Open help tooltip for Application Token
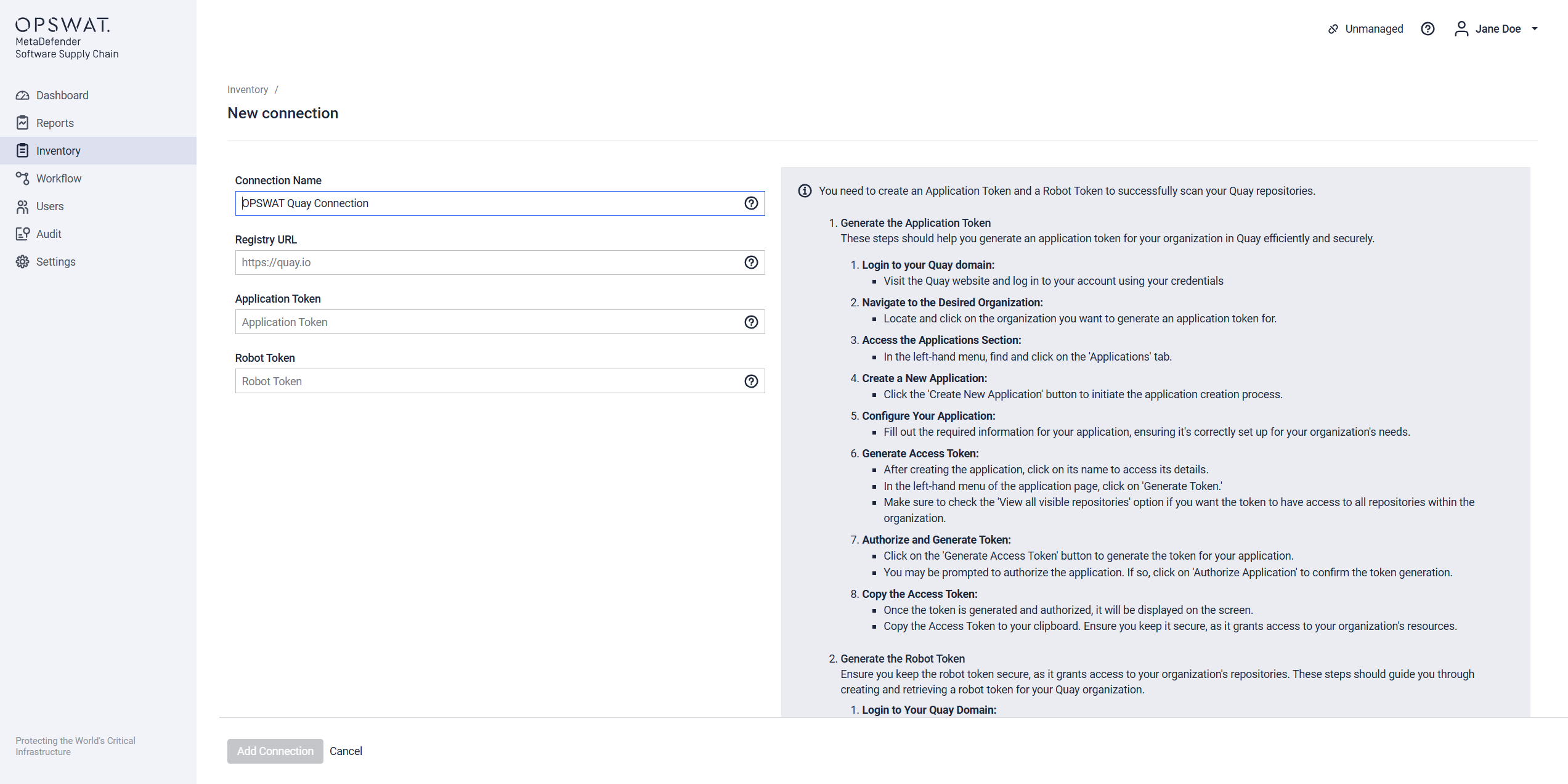The width and height of the screenshot is (1568, 784). pyautogui.click(x=751, y=322)
